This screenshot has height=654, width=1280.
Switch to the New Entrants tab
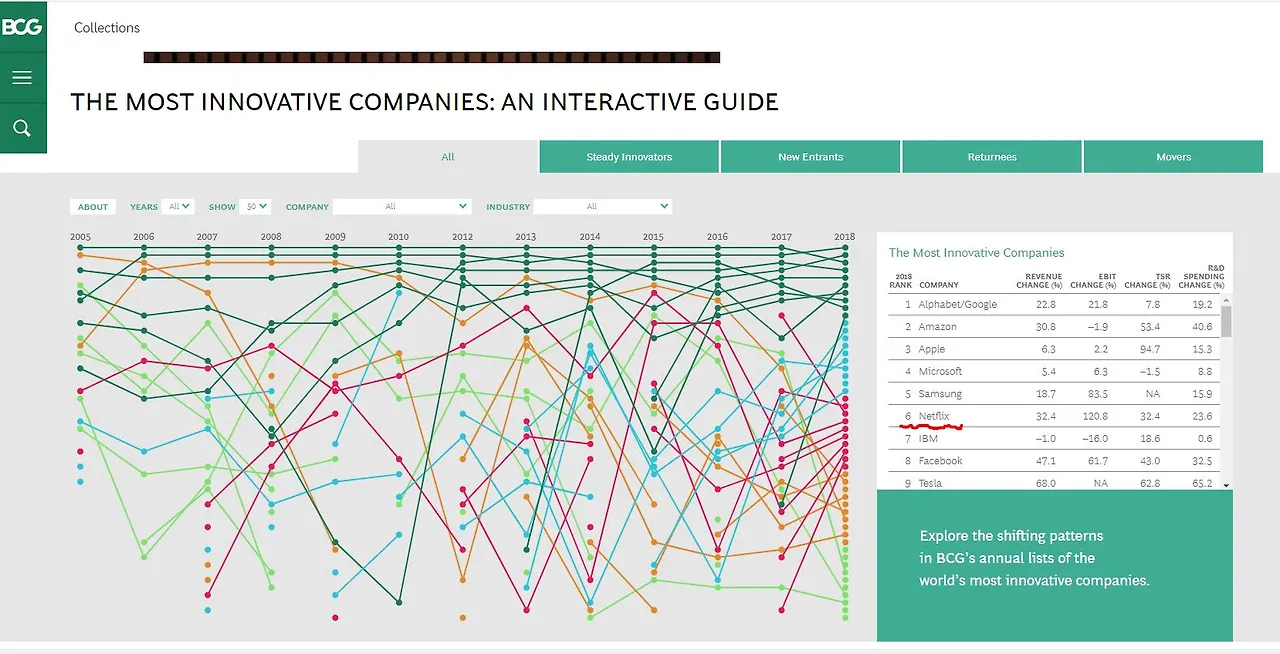pyautogui.click(x=811, y=157)
